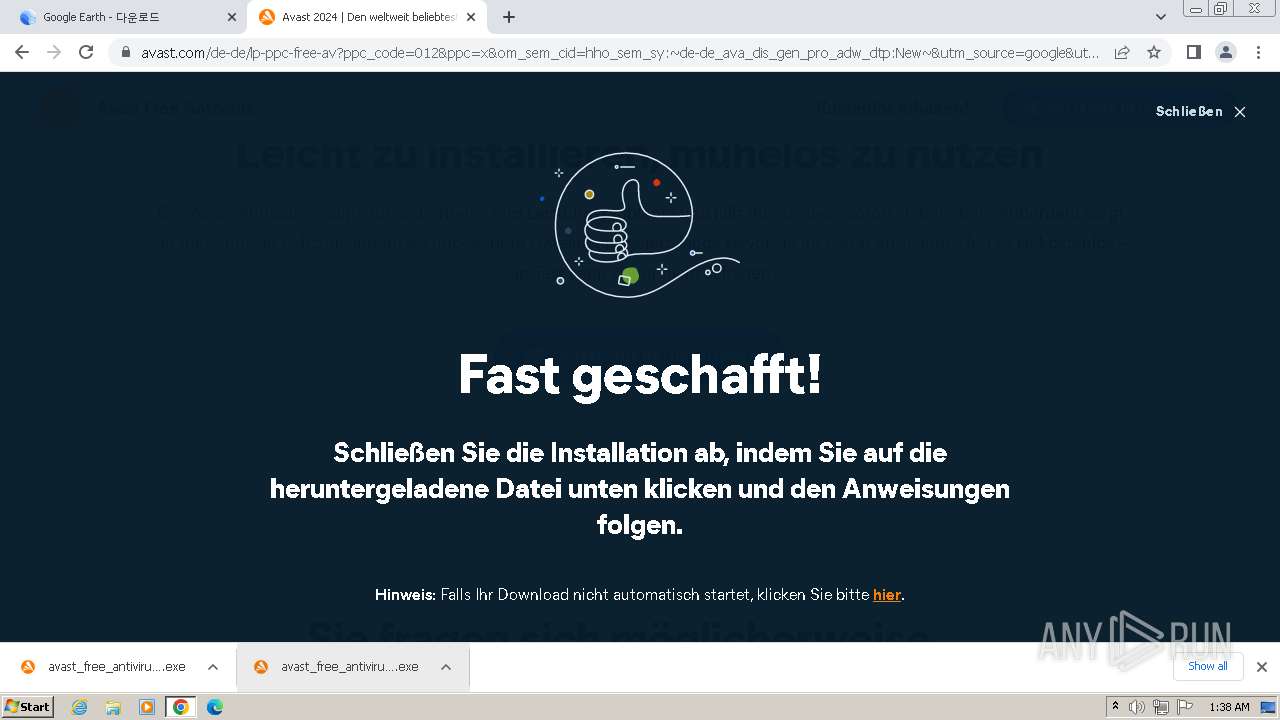The width and height of the screenshot is (1280, 720).
Task: Expand options for first downloaded exe
Action: [213, 667]
